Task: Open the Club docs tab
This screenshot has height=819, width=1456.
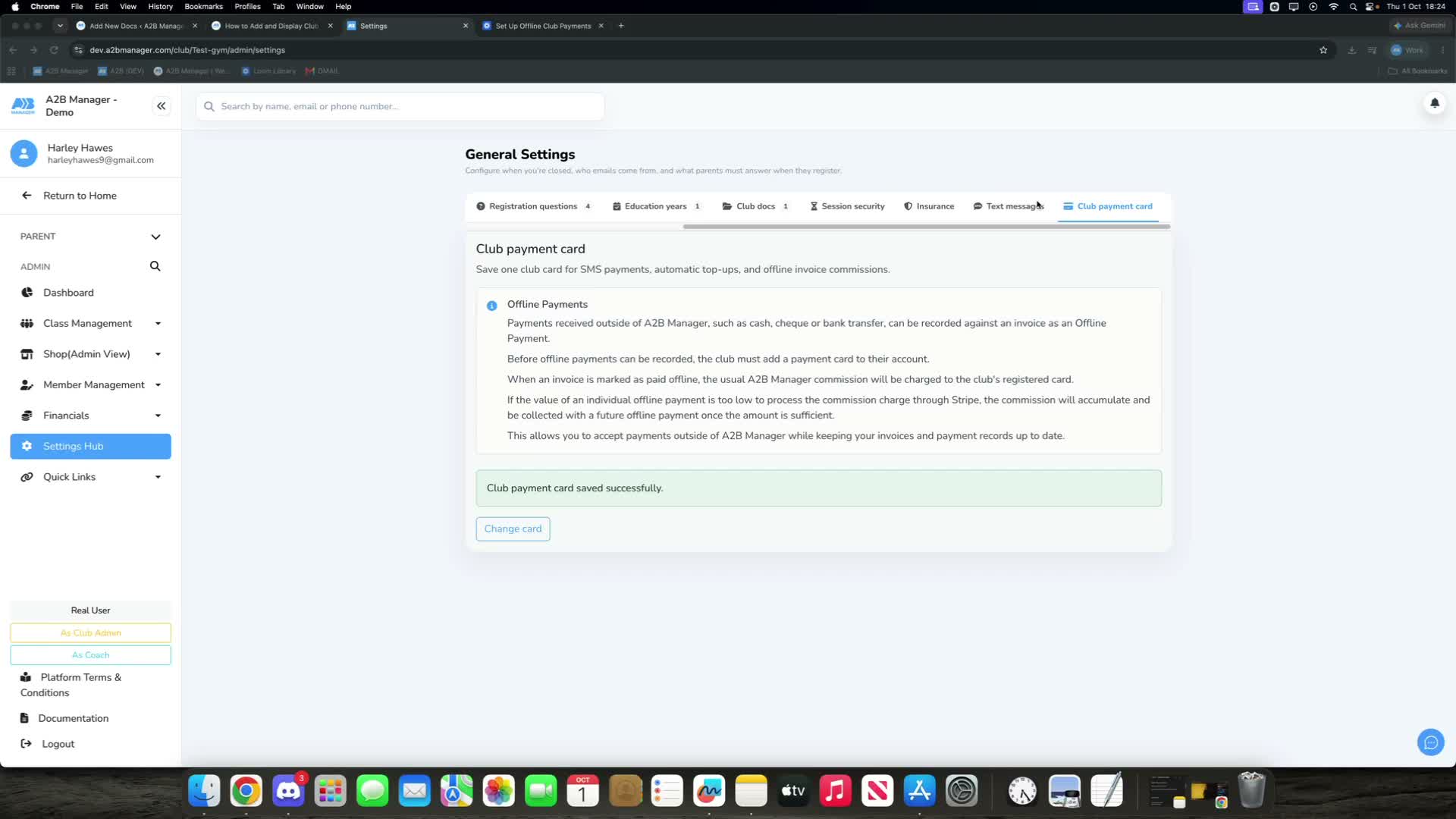Action: (755, 206)
